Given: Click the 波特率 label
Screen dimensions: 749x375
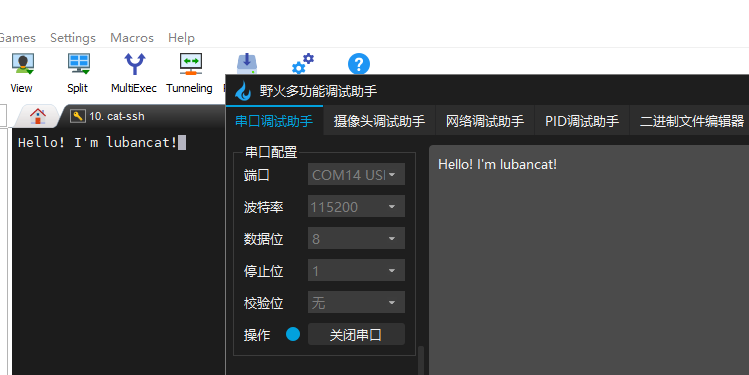Looking at the screenshot, I should click(x=263, y=207).
